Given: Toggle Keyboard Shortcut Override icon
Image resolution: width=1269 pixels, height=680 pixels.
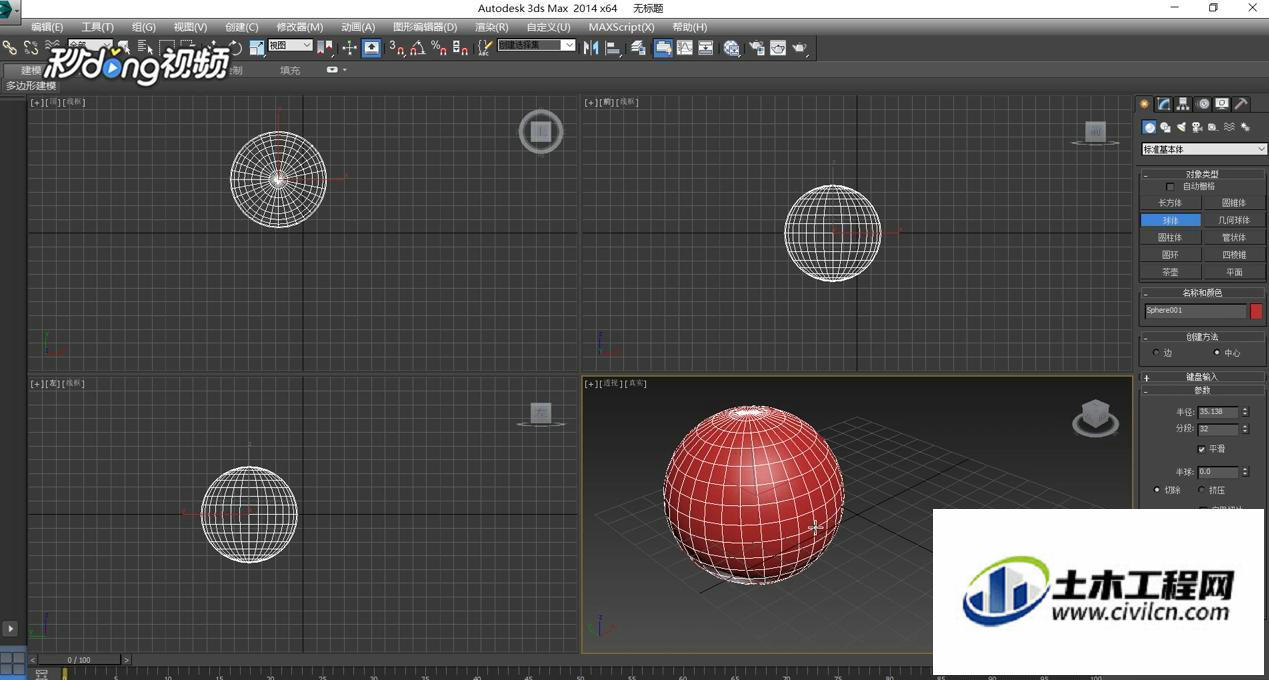Looking at the screenshot, I should [371, 47].
